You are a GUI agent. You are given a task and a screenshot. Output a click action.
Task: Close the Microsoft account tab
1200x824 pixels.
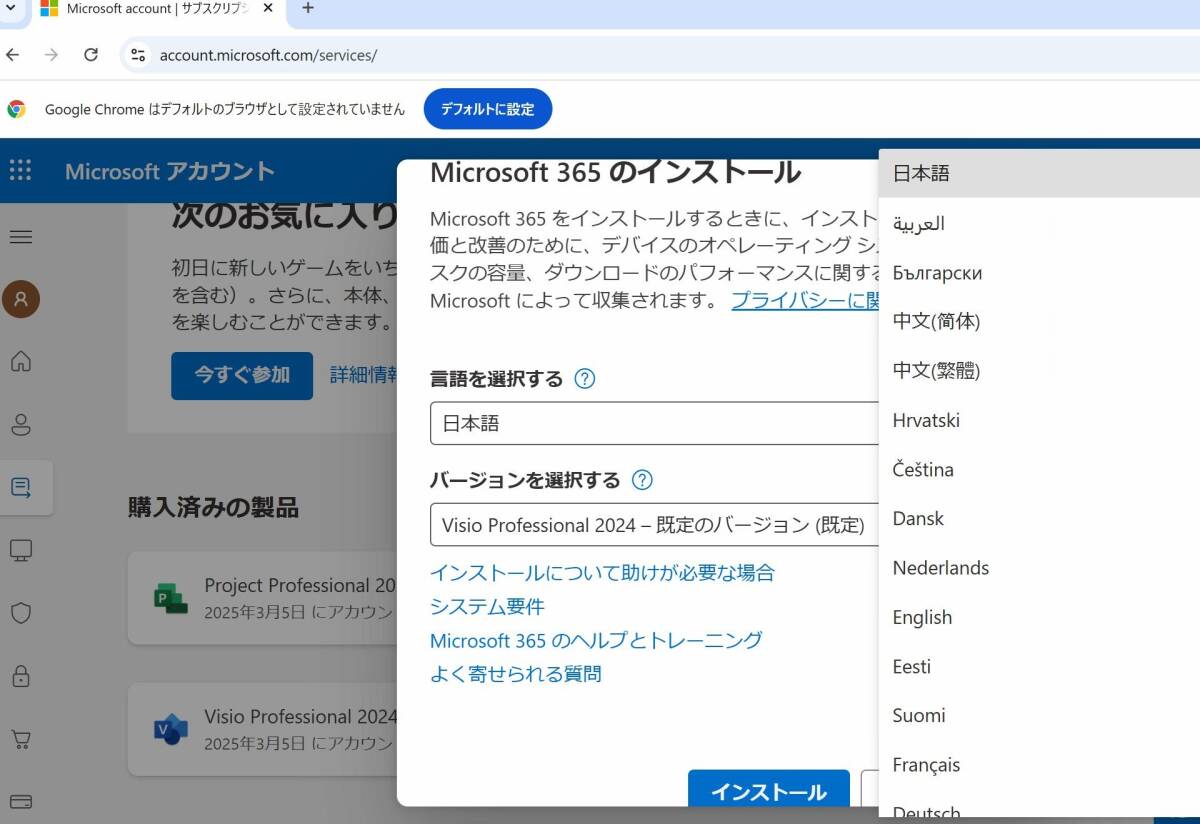click(268, 8)
